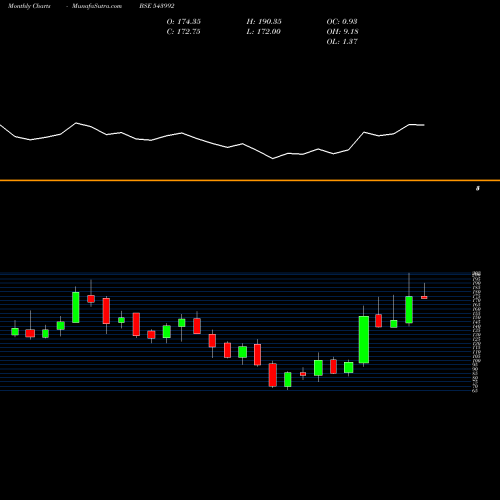This screenshot has width=500, height=500.
Task: Click the "OL: 1.37" reading
Action: (342, 42)
